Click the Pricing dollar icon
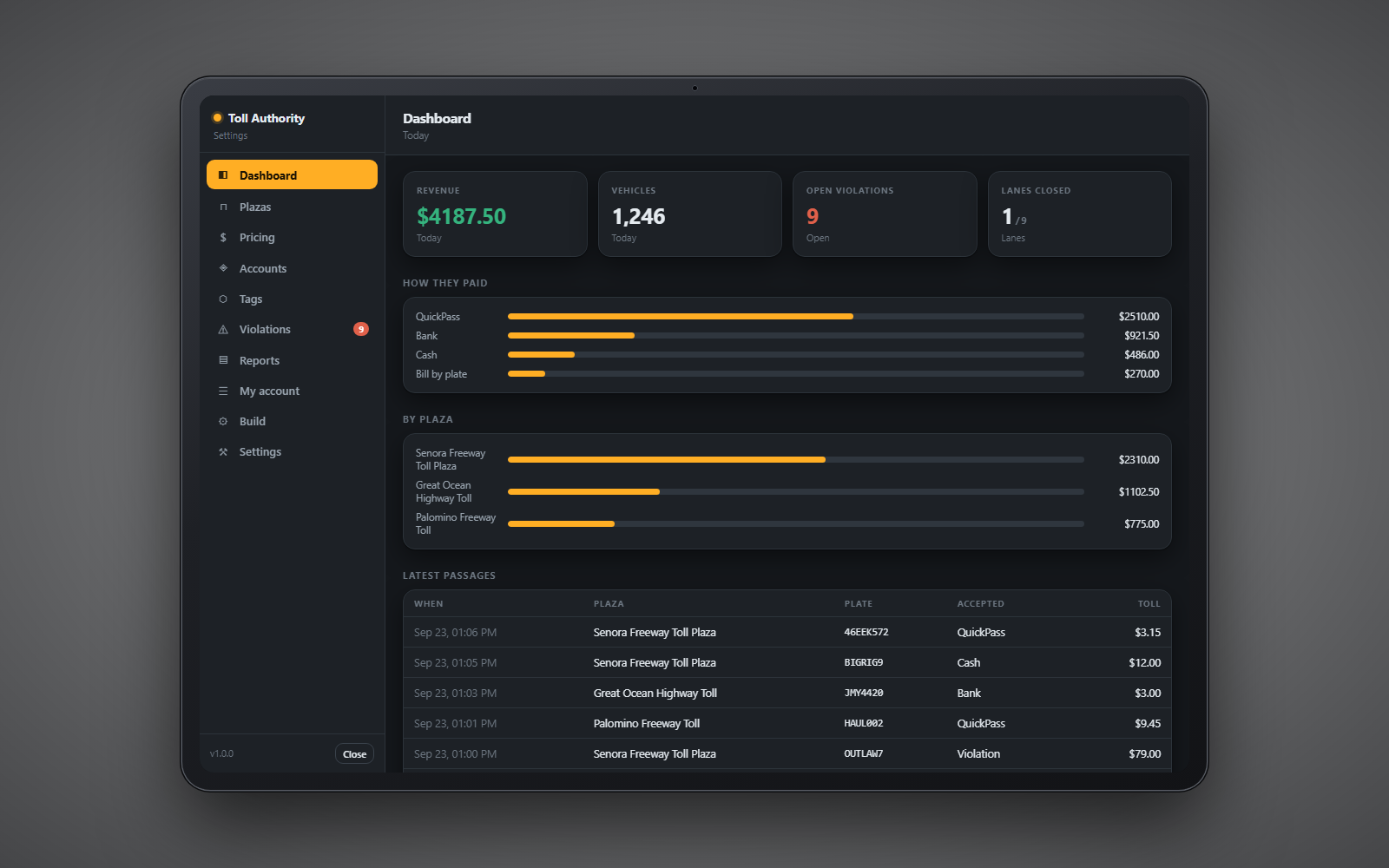 point(223,237)
